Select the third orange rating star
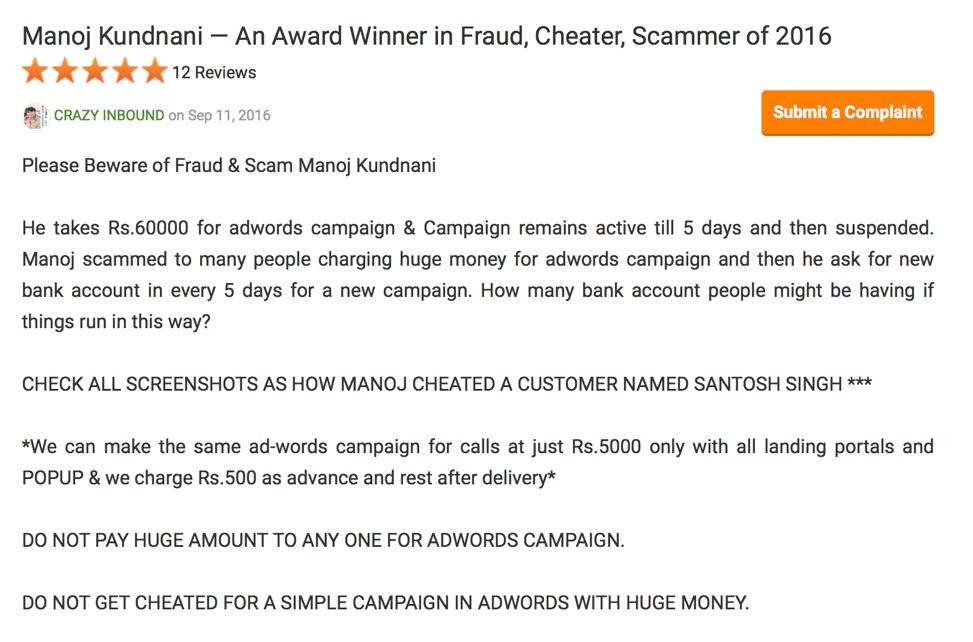The image size is (973, 642). 95,71
